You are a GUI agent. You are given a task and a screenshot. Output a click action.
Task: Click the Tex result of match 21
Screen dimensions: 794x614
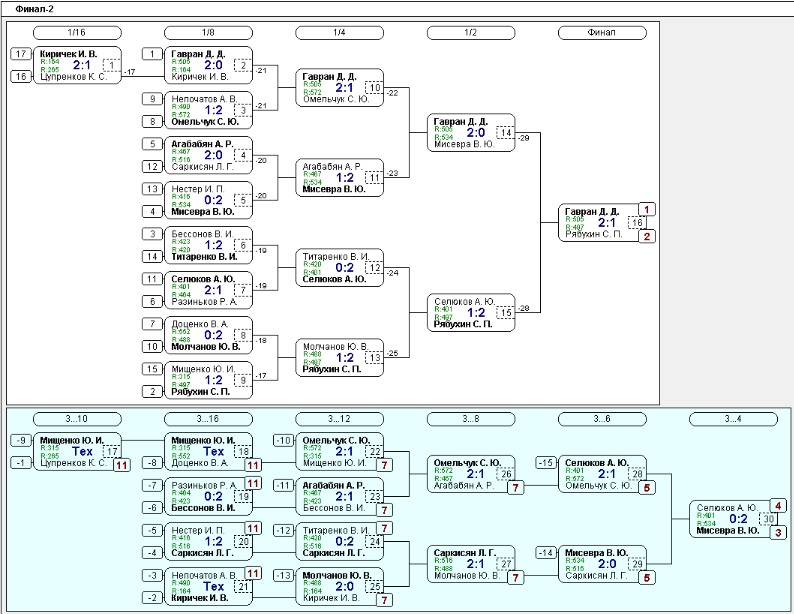pos(214,587)
